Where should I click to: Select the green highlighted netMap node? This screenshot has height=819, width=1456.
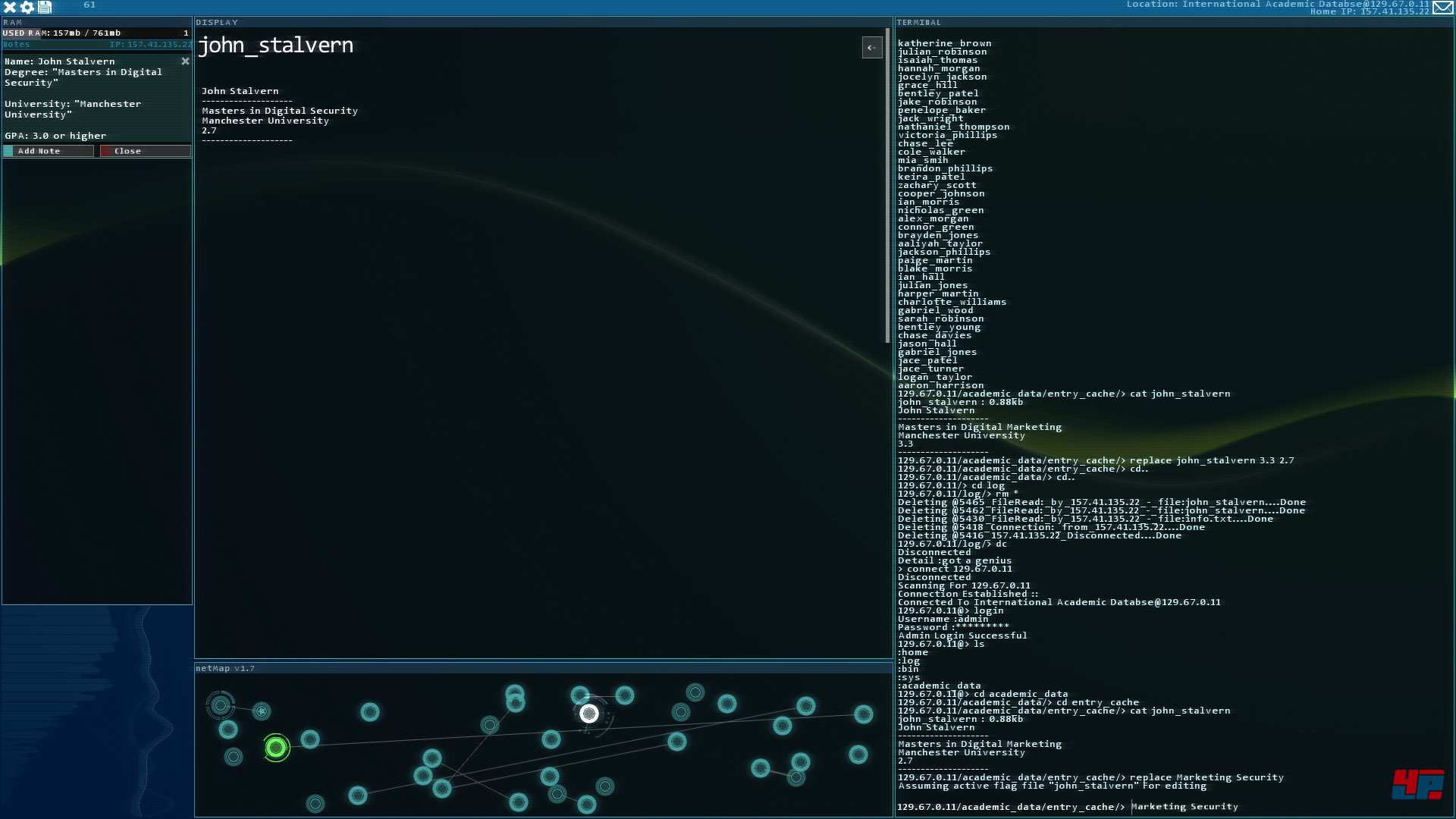(x=276, y=748)
